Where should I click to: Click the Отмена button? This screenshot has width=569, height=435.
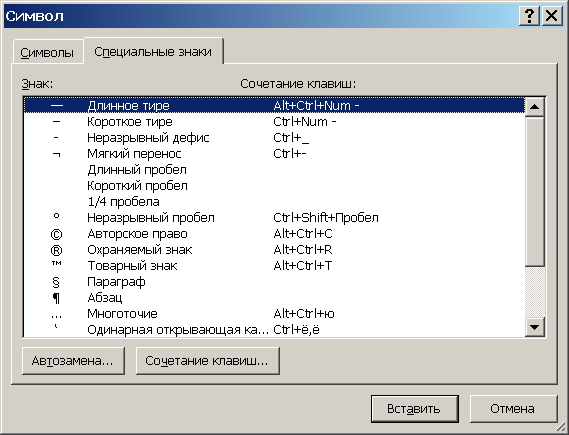513,409
